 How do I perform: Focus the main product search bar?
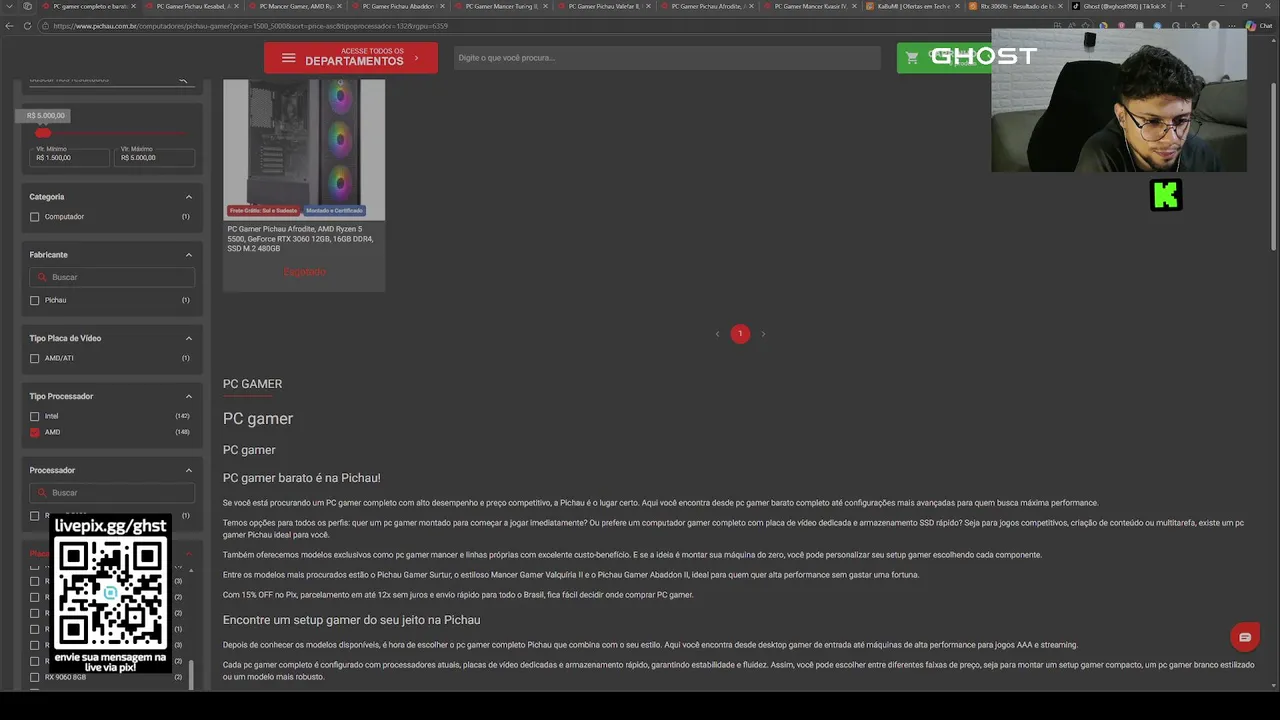(x=667, y=58)
